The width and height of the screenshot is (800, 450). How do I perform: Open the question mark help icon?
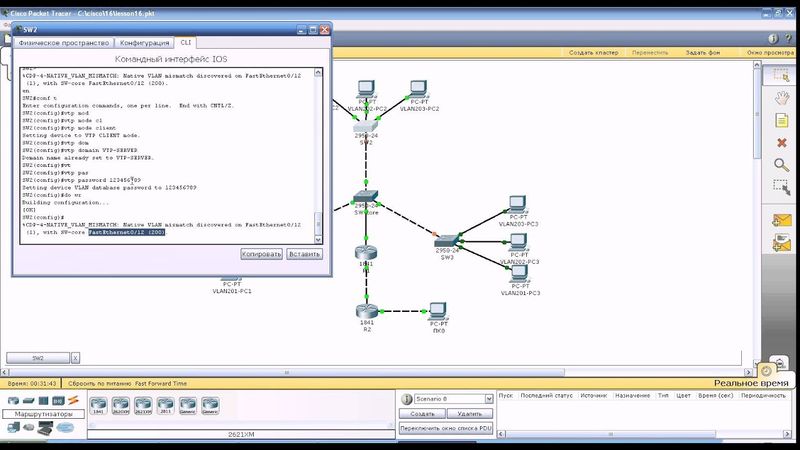pyautogui.click(x=789, y=39)
